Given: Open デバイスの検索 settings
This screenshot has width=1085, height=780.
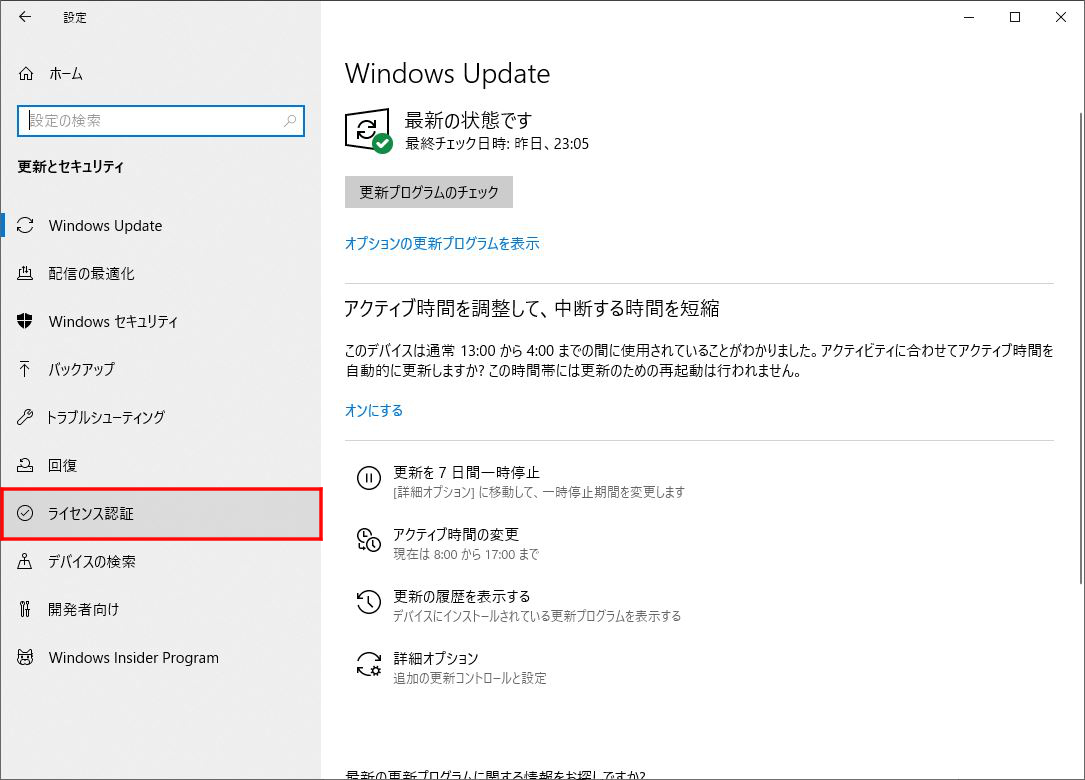Looking at the screenshot, I should click(161, 561).
